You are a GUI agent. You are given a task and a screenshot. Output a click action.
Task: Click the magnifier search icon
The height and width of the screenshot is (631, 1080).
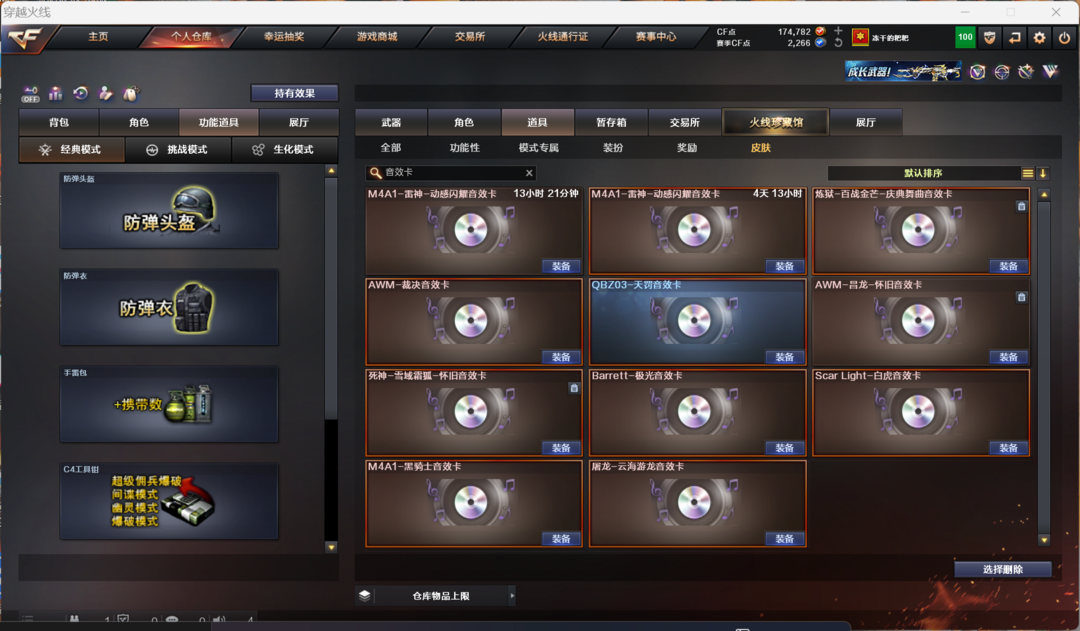tap(375, 173)
